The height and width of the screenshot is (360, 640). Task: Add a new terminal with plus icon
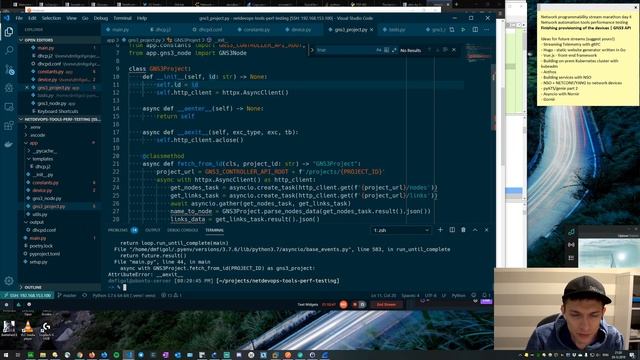tap(440, 230)
